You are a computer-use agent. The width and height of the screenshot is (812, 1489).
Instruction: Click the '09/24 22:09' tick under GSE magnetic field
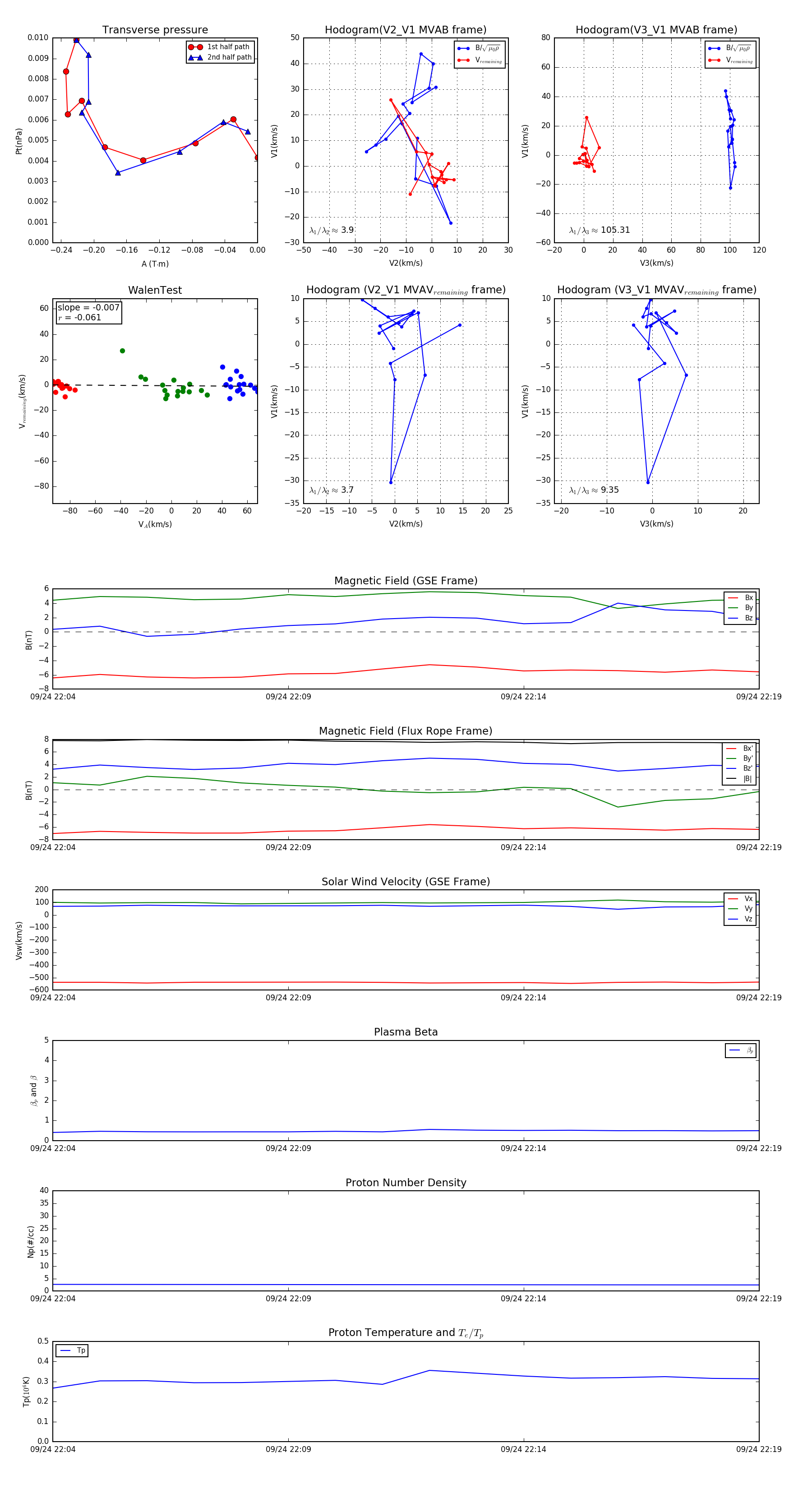tap(288, 697)
